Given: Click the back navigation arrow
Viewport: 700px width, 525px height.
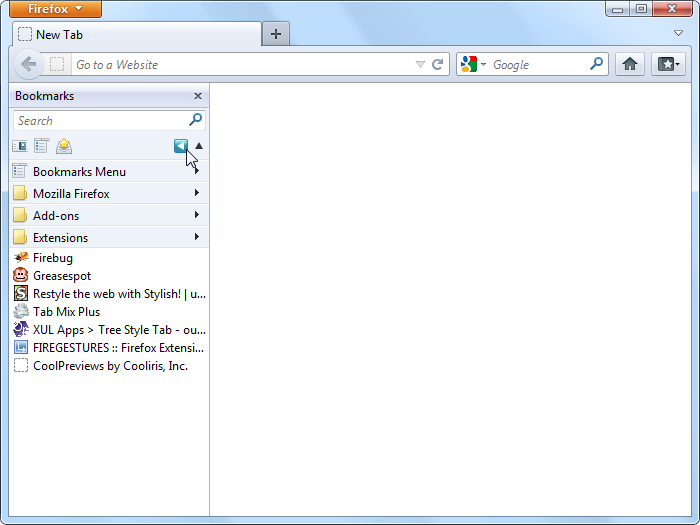Looking at the screenshot, I should (28, 64).
